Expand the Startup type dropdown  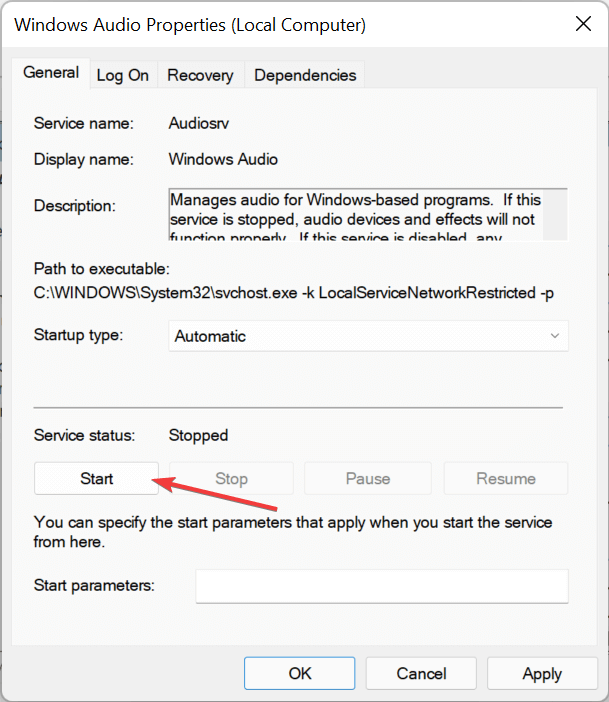368,336
